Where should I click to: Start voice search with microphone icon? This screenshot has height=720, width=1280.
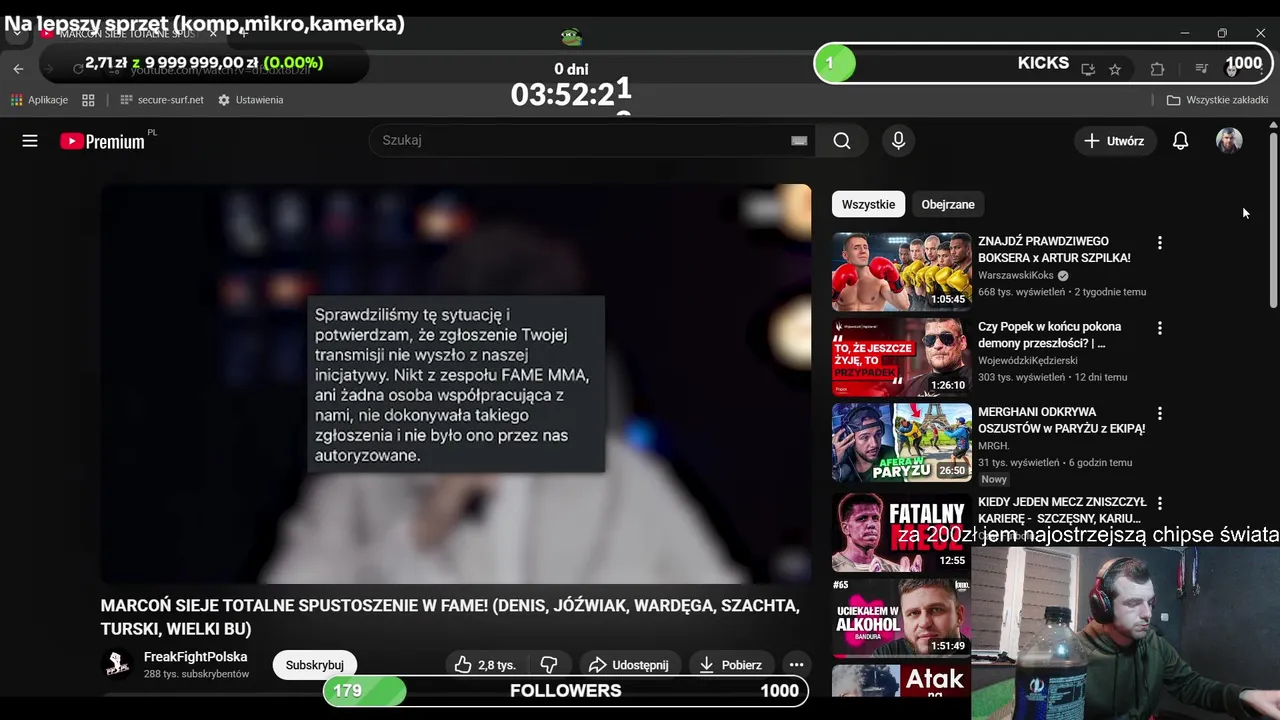(898, 141)
